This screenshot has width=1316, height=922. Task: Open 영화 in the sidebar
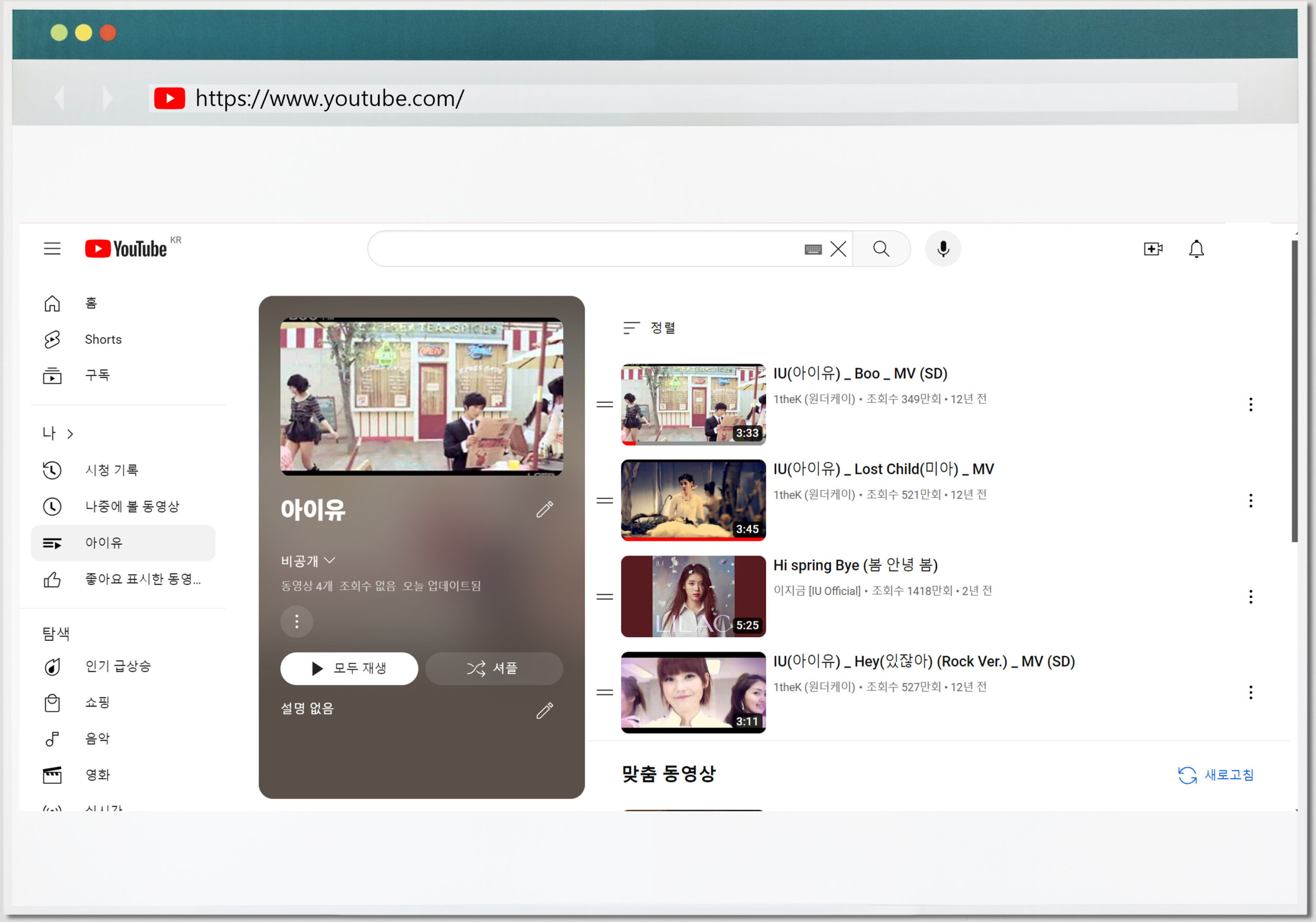123,775
